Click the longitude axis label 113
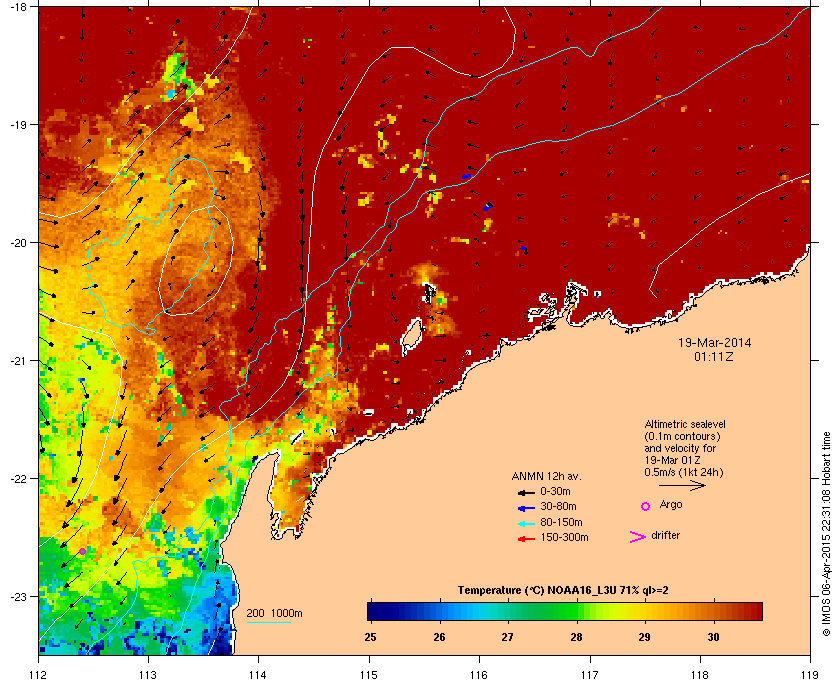The width and height of the screenshot is (840, 680). pyautogui.click(x=148, y=675)
